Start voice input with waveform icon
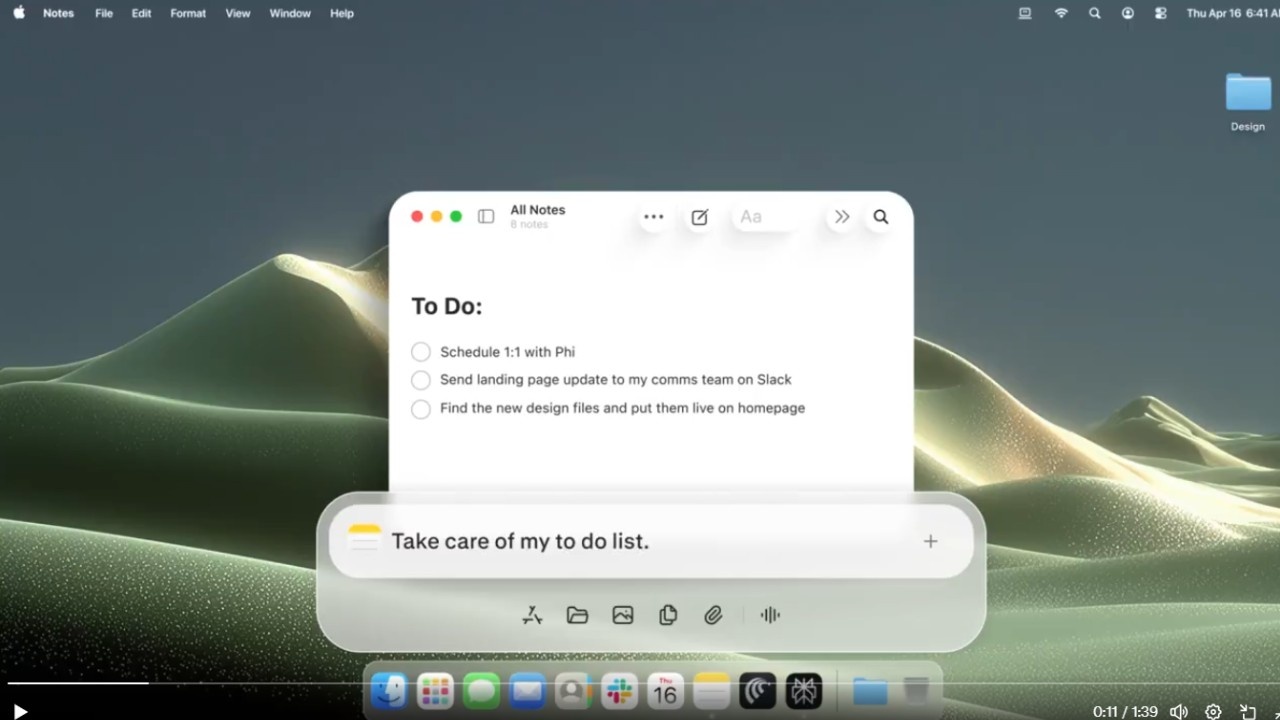This screenshot has height=720, width=1280. [x=770, y=616]
